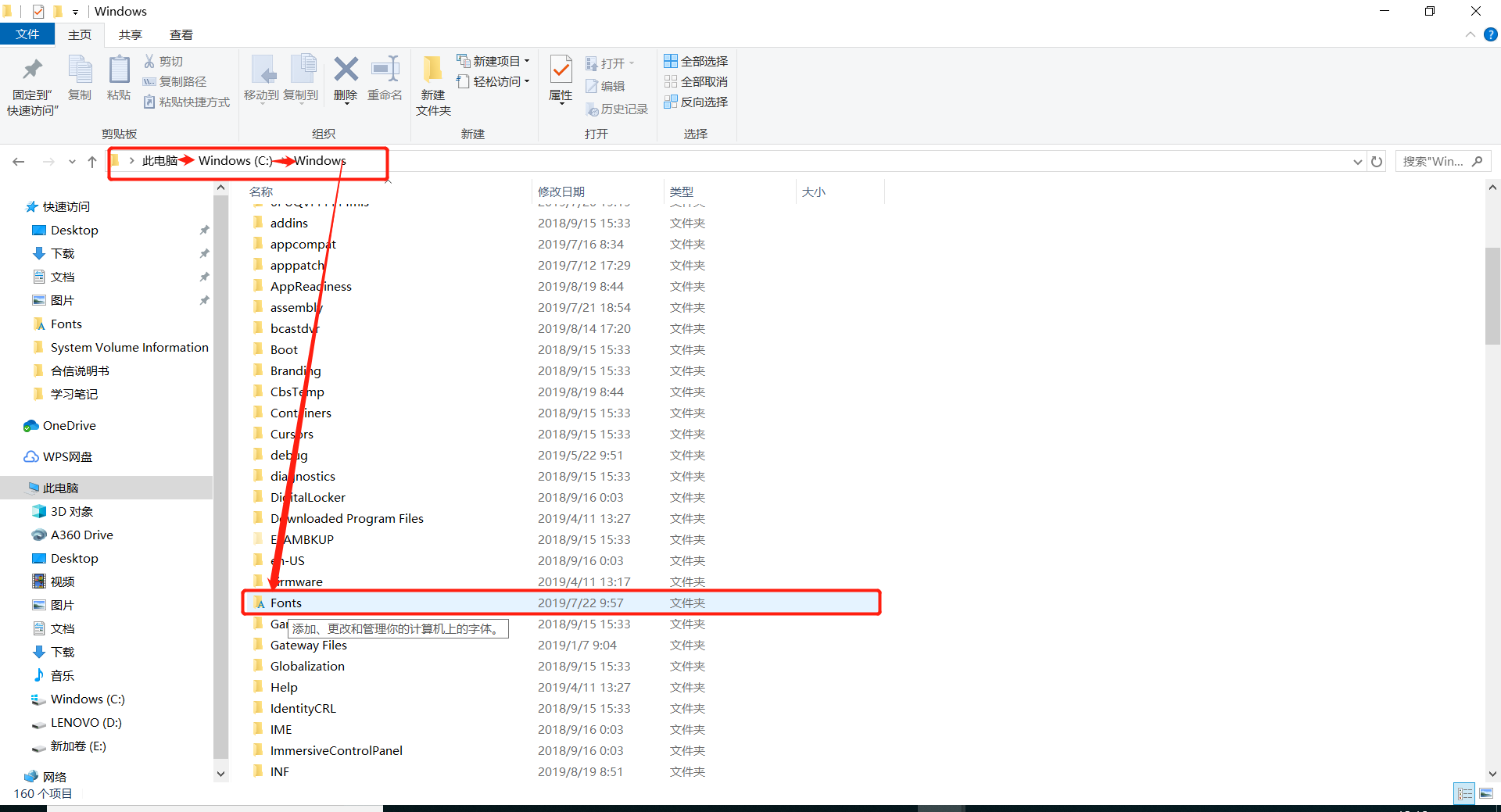Select 3D 对象 in navigation pane
This screenshot has width=1501, height=812.
[x=72, y=511]
